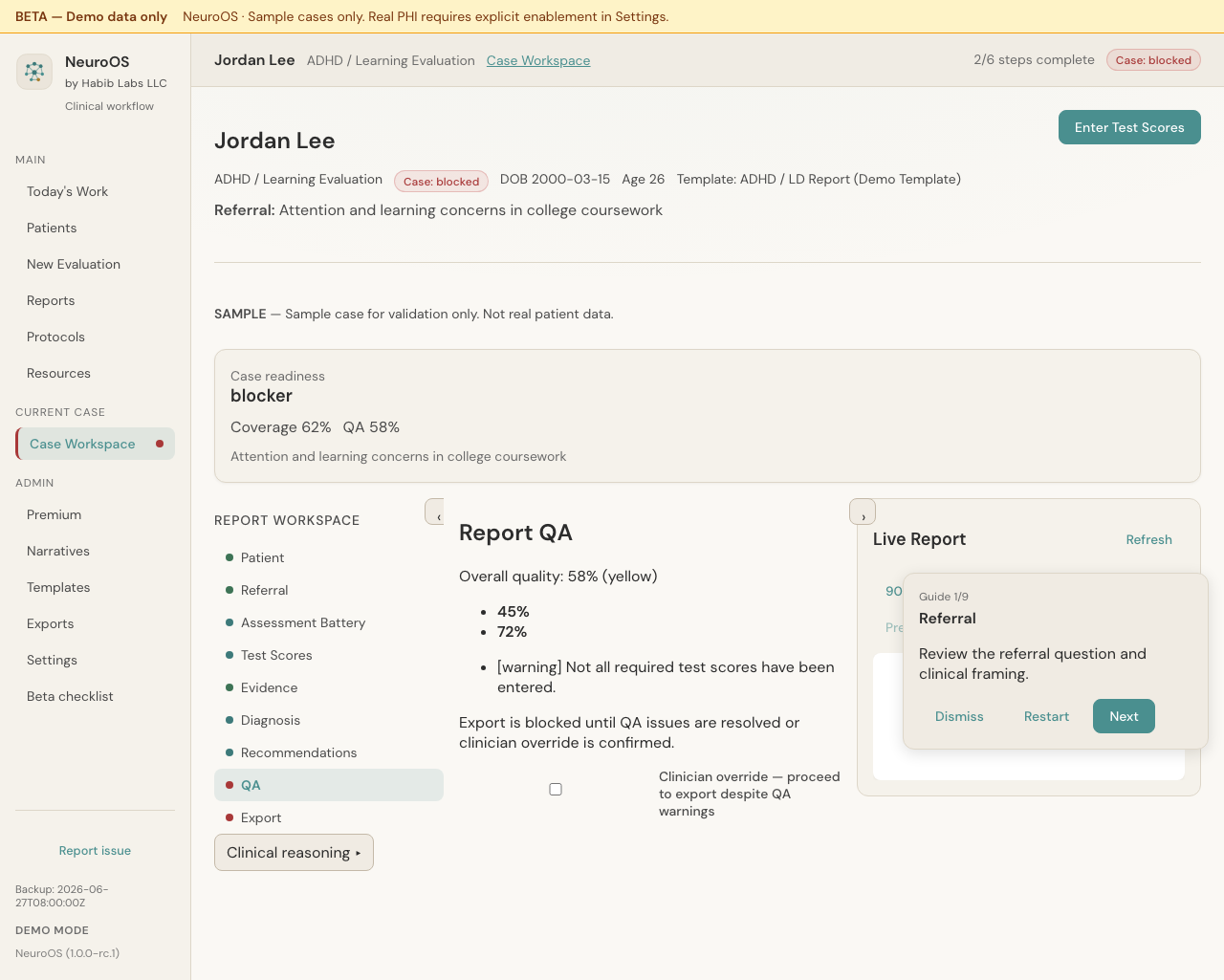Image resolution: width=1224 pixels, height=980 pixels.
Task: Advance the guide with Next
Action: [1124, 716]
